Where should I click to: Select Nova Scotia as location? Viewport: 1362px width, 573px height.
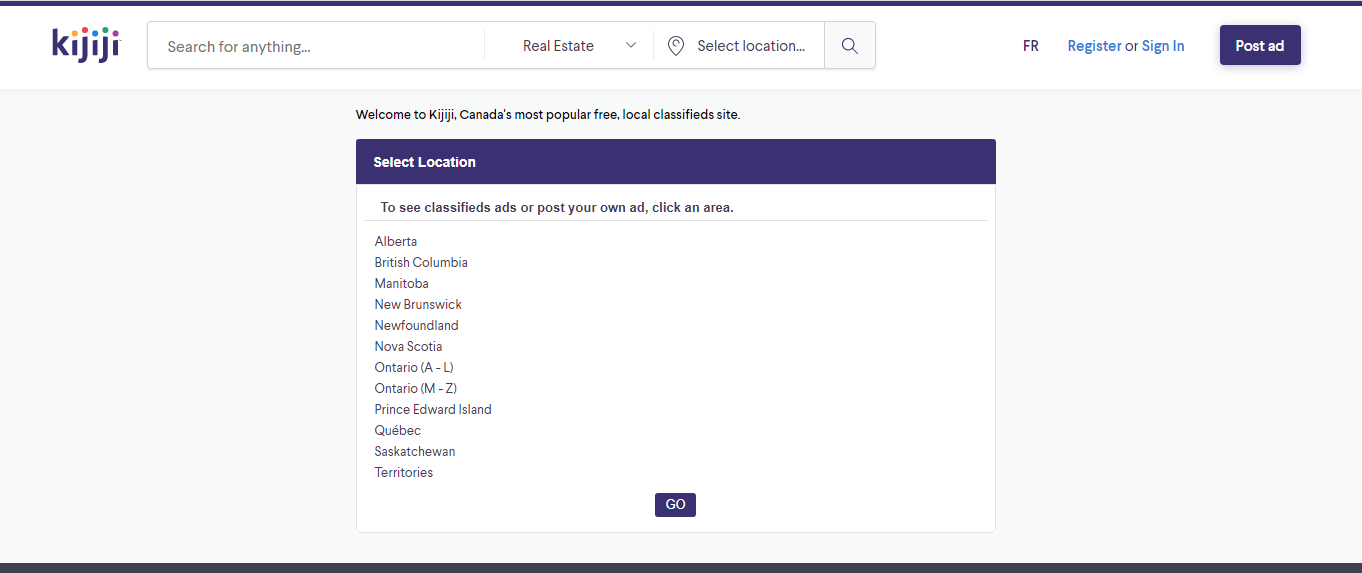pyautogui.click(x=408, y=347)
